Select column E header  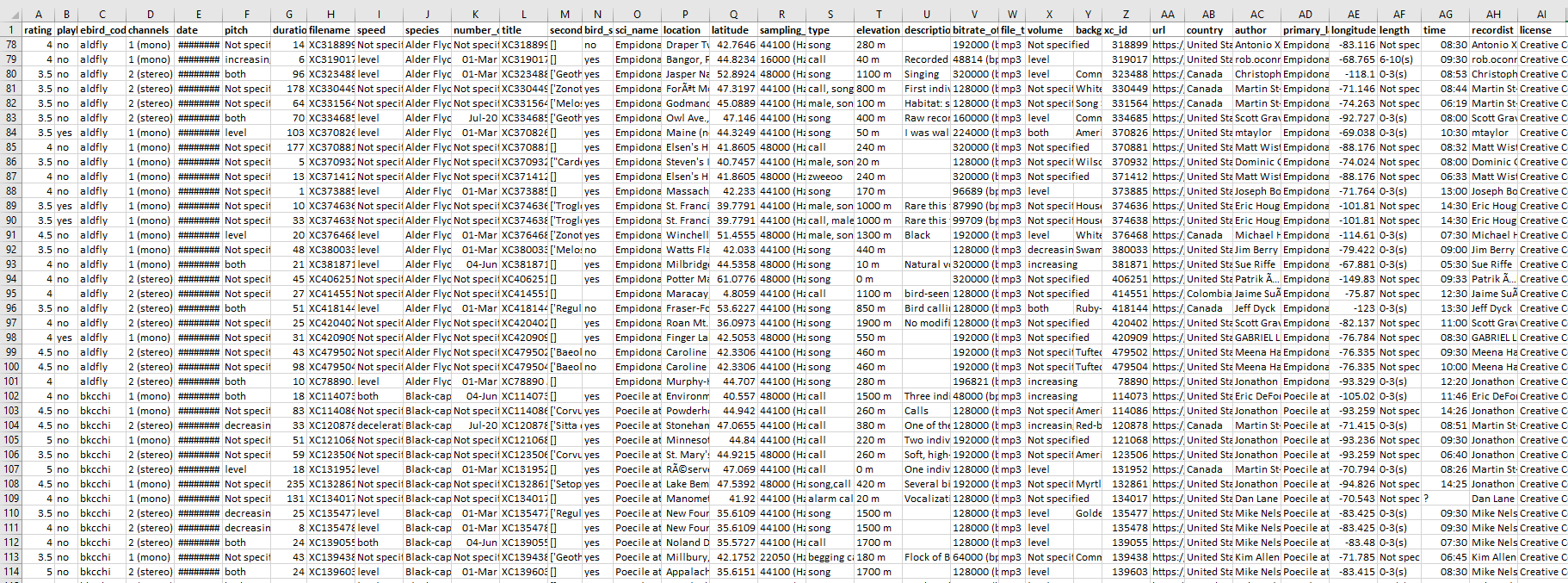tap(198, 14)
